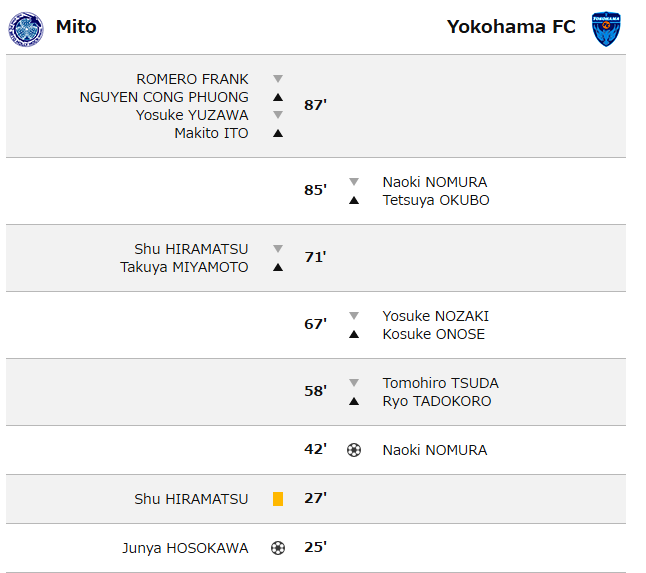Click sub-in arrow beside NGUYEN CONG PHUONG
This screenshot has width=646, height=573.
tap(278, 97)
